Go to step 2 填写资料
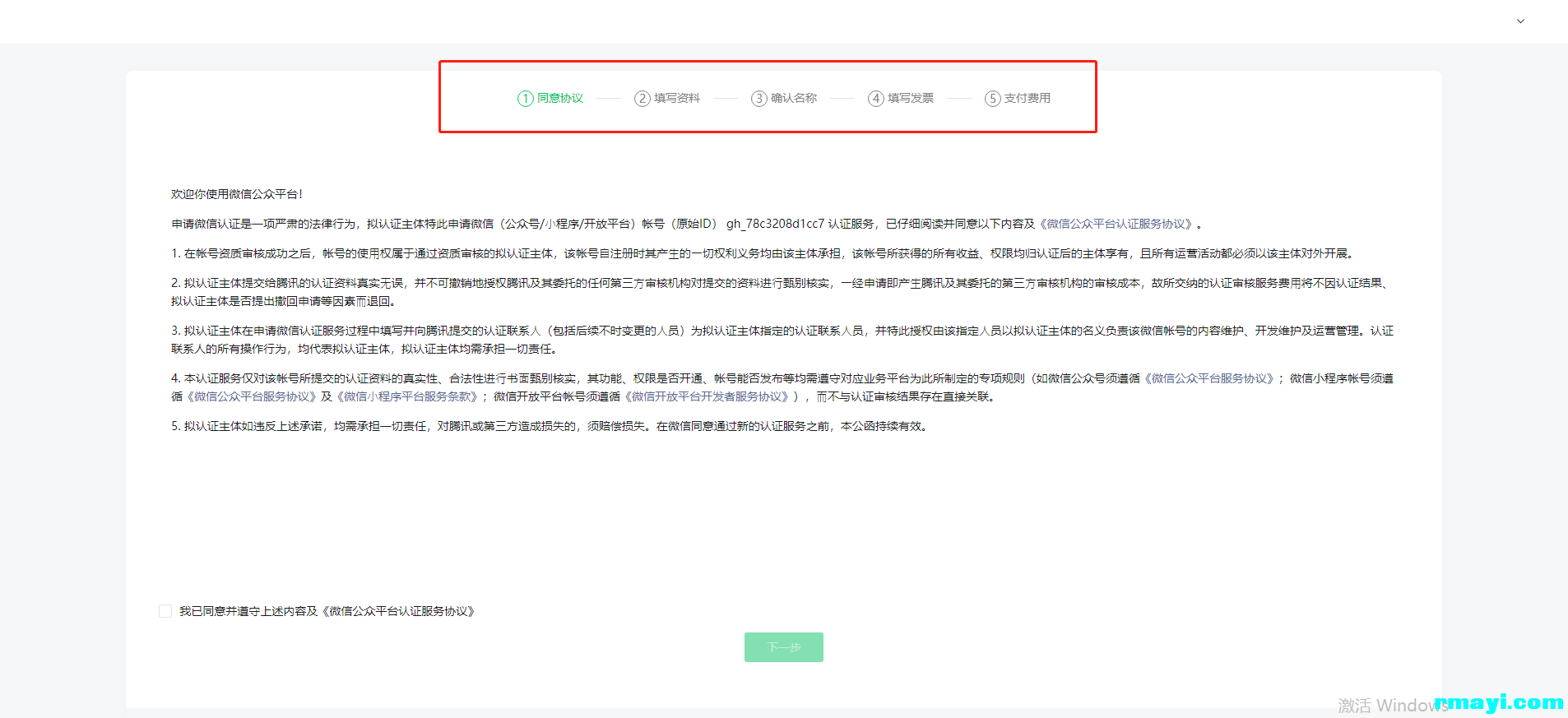Image resolution: width=1568 pixels, height=718 pixels. [x=667, y=99]
